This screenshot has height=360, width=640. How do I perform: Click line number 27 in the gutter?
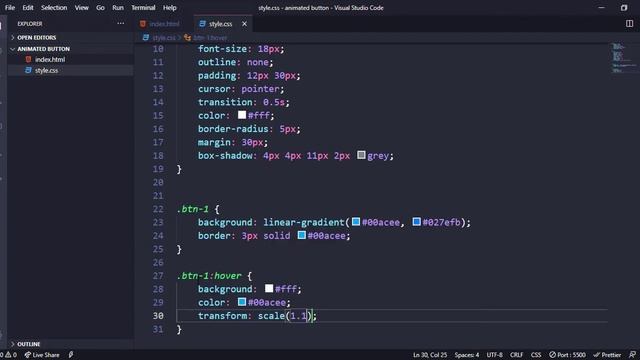tap(158, 276)
